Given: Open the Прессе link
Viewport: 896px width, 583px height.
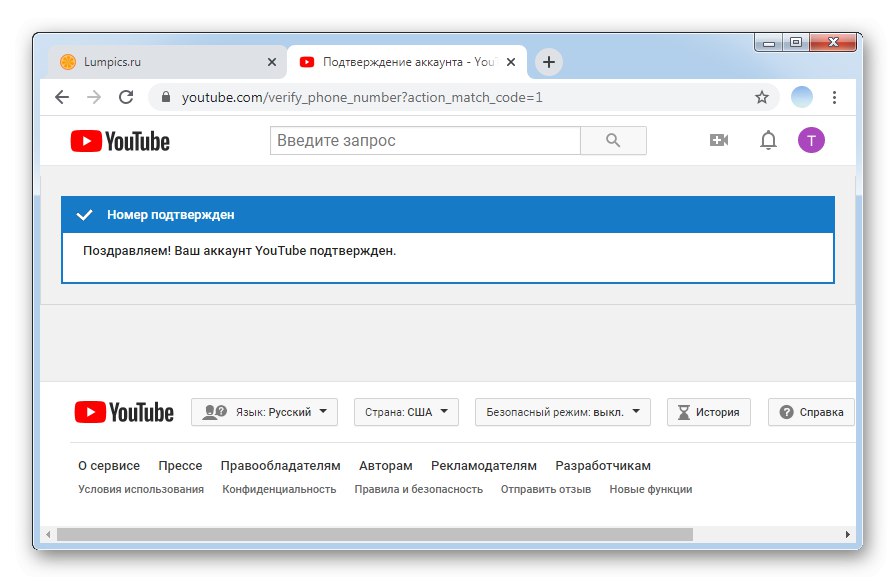Looking at the screenshot, I should pos(180,466).
